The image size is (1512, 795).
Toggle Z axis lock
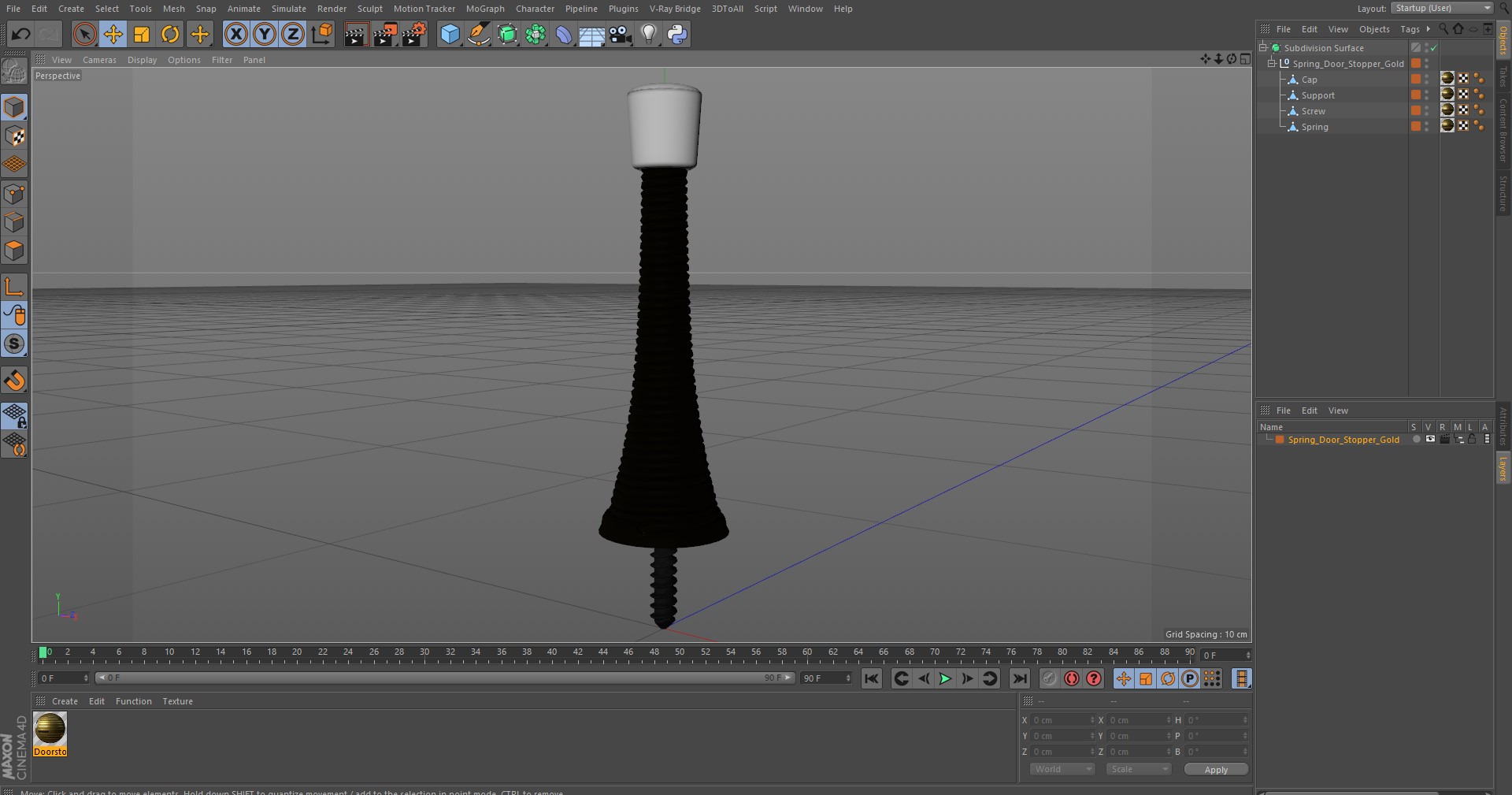pos(293,34)
